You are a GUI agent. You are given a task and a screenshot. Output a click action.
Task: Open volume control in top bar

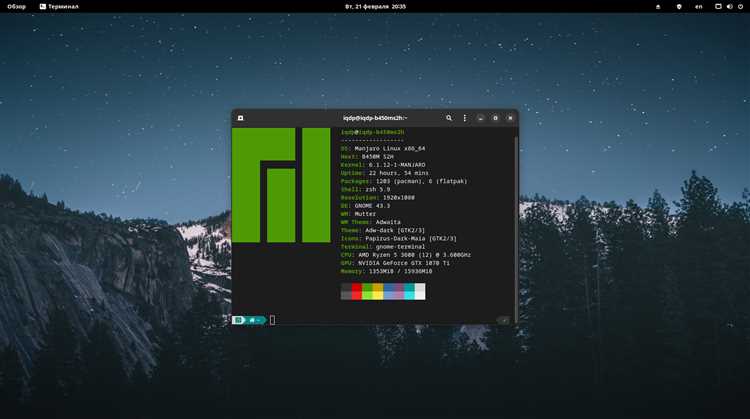[x=729, y=7]
